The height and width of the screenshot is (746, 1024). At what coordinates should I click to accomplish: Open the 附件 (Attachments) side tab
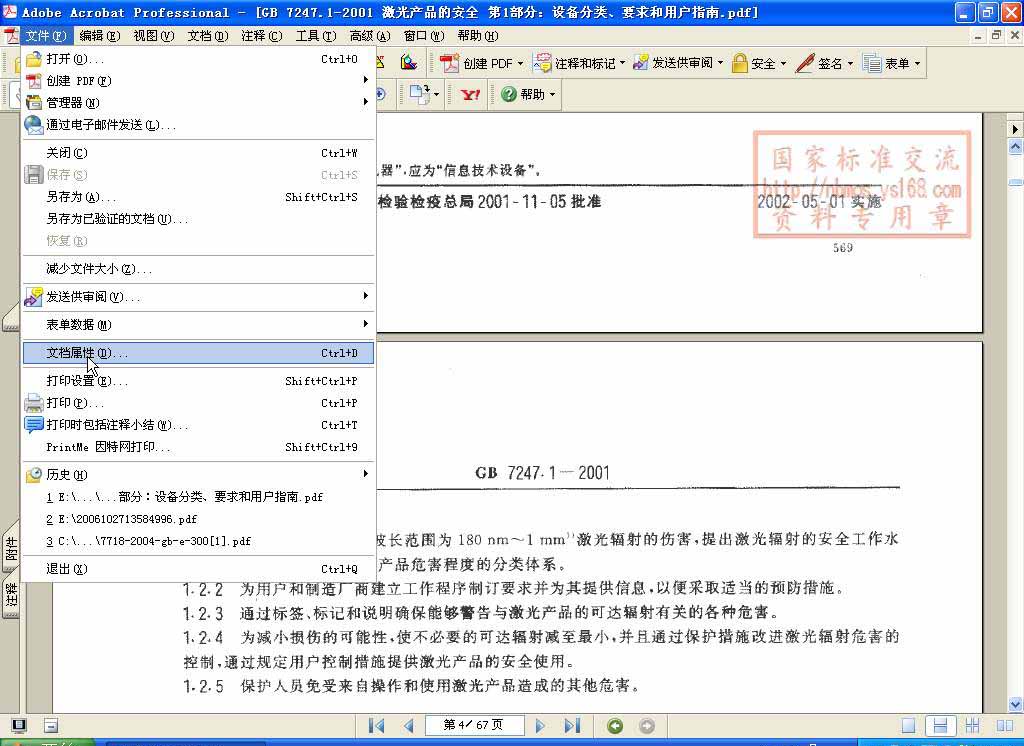click(10, 549)
